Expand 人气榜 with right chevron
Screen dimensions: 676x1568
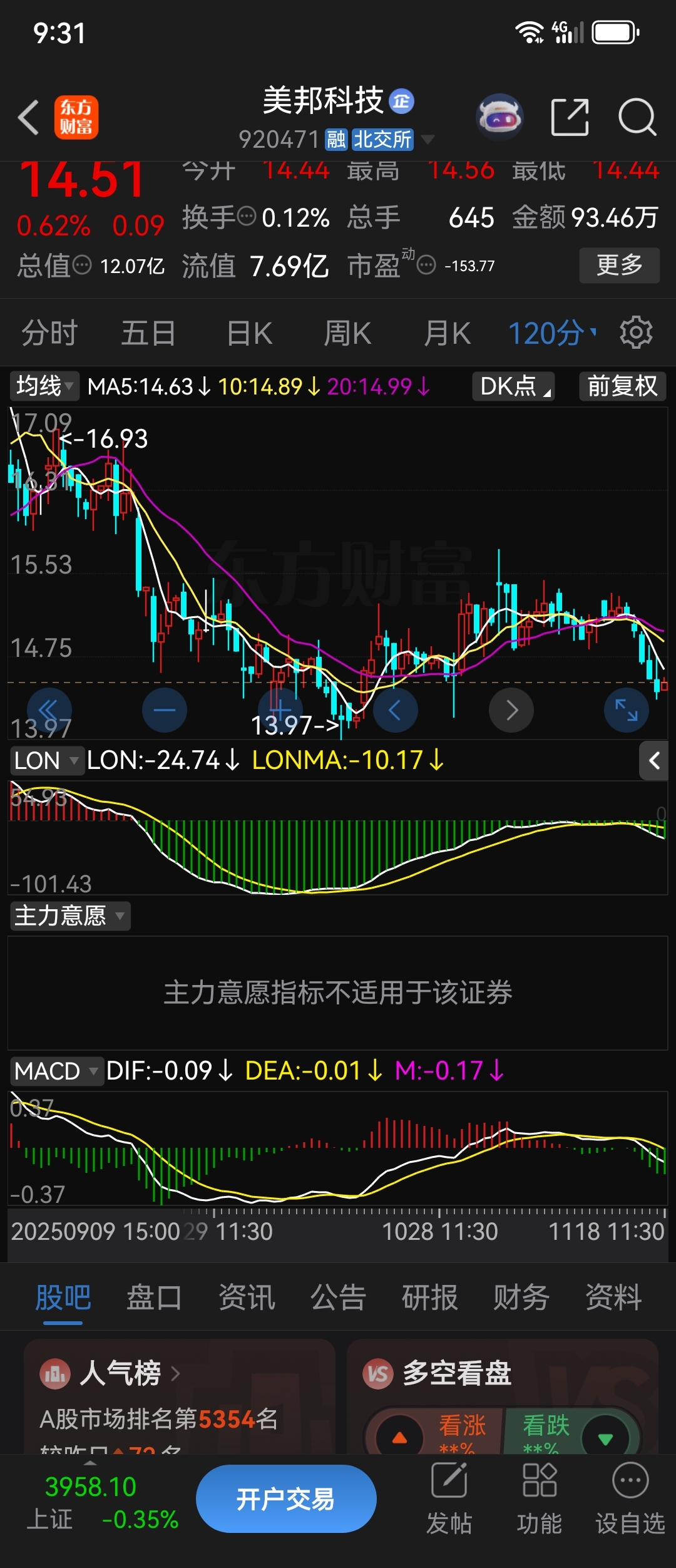click(175, 1373)
